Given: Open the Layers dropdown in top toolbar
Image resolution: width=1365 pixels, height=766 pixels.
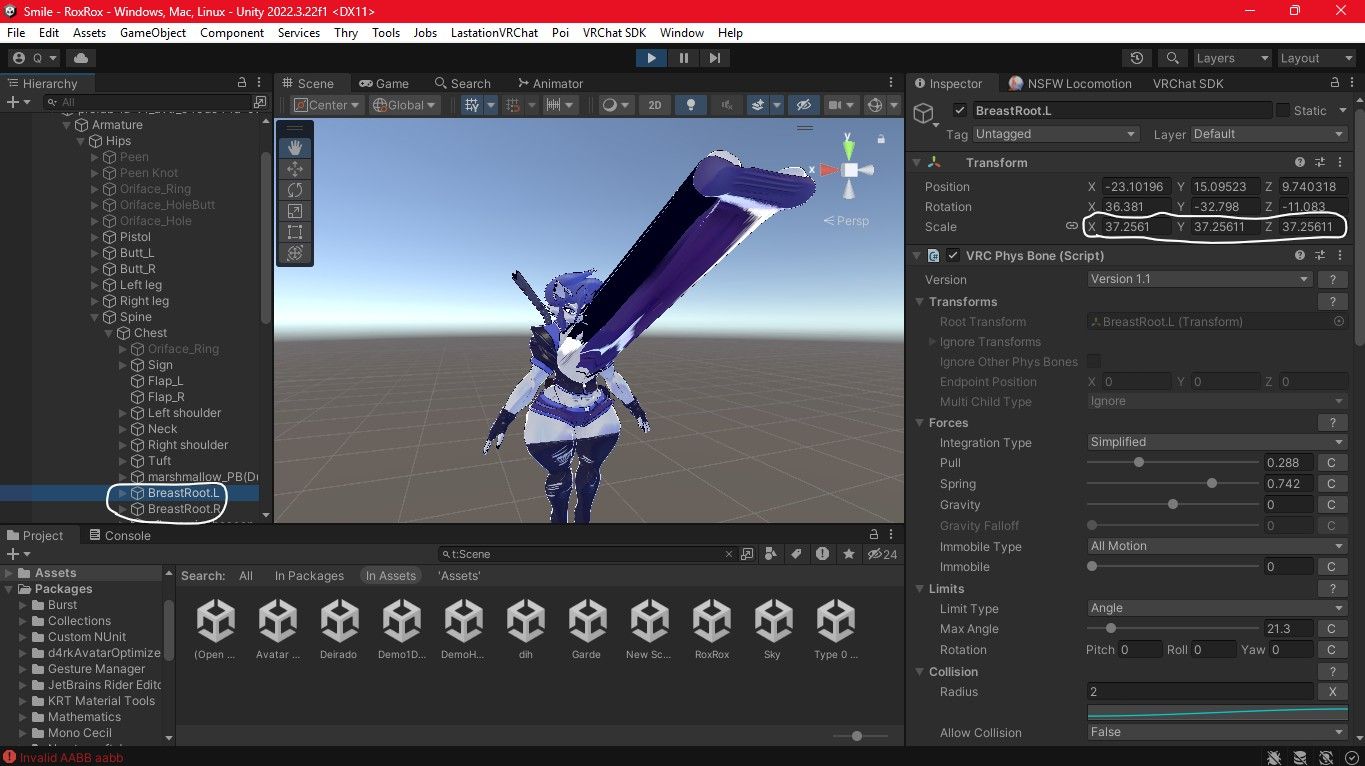Looking at the screenshot, I should (1231, 58).
